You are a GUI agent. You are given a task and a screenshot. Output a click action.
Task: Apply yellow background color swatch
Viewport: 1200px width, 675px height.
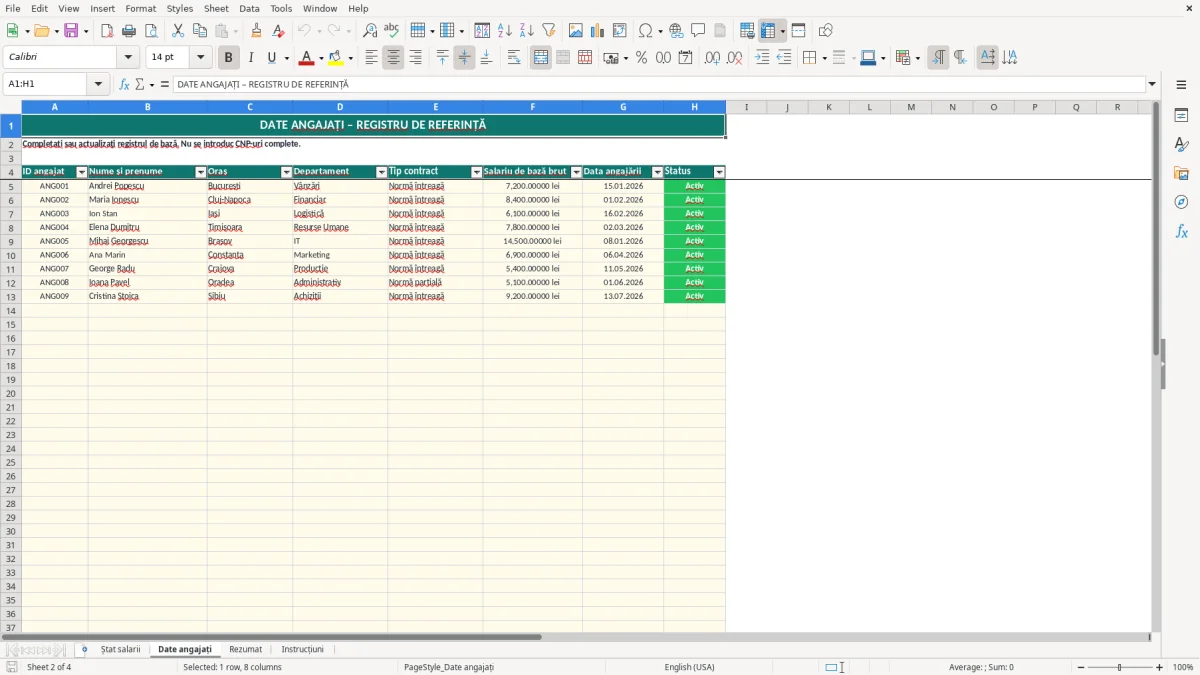(x=336, y=58)
